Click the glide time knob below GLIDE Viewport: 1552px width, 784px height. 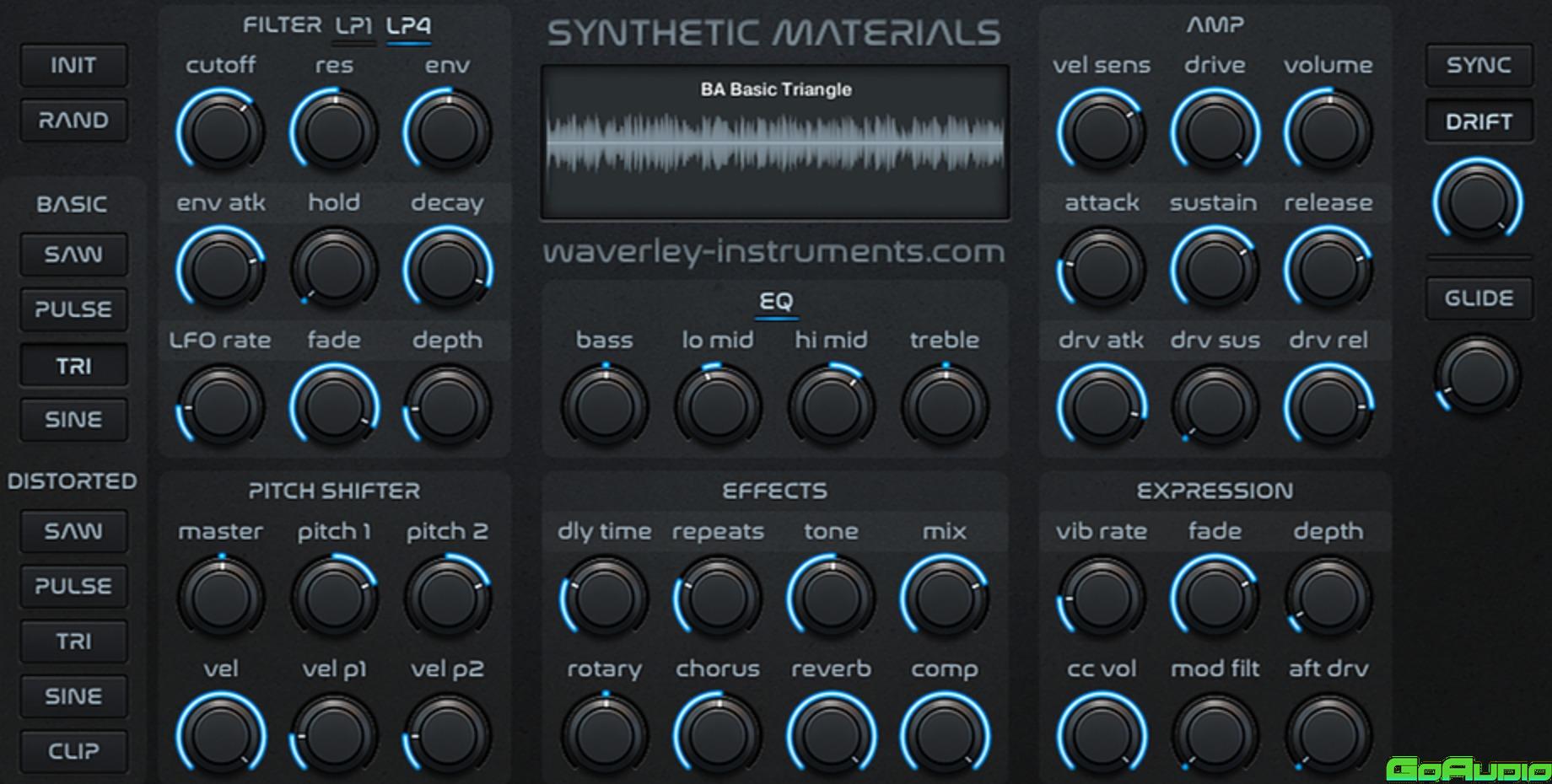tap(1478, 374)
